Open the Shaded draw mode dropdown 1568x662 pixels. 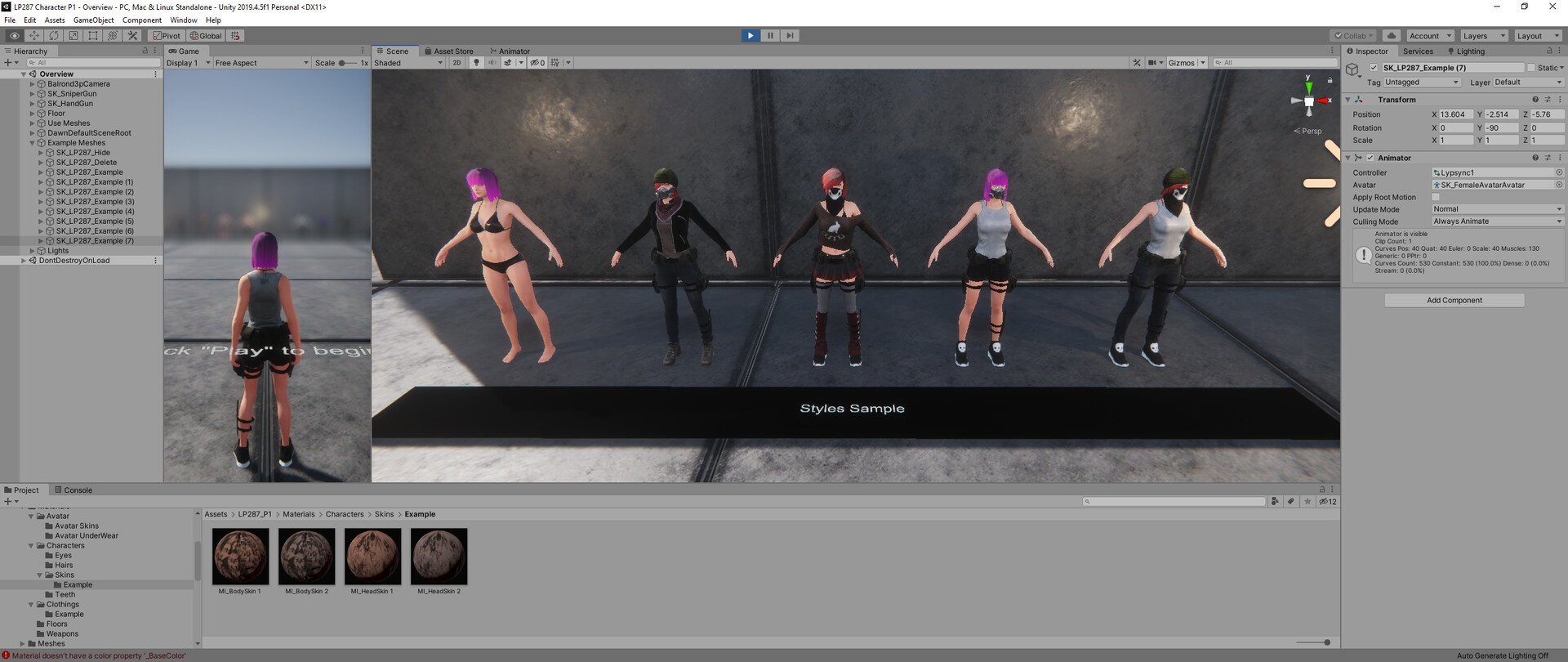[x=408, y=63]
